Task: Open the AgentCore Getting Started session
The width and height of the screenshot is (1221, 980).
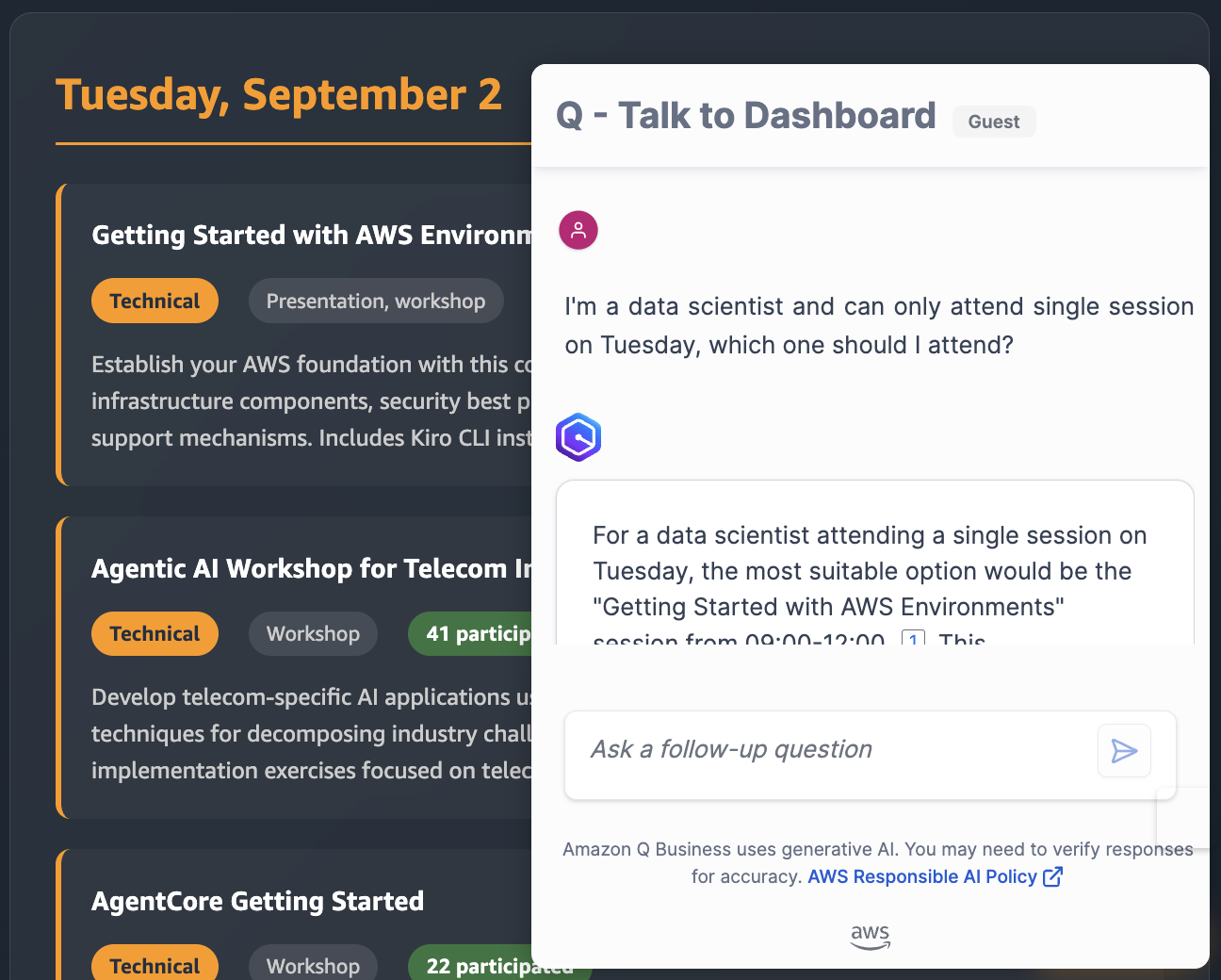Action: (x=257, y=901)
